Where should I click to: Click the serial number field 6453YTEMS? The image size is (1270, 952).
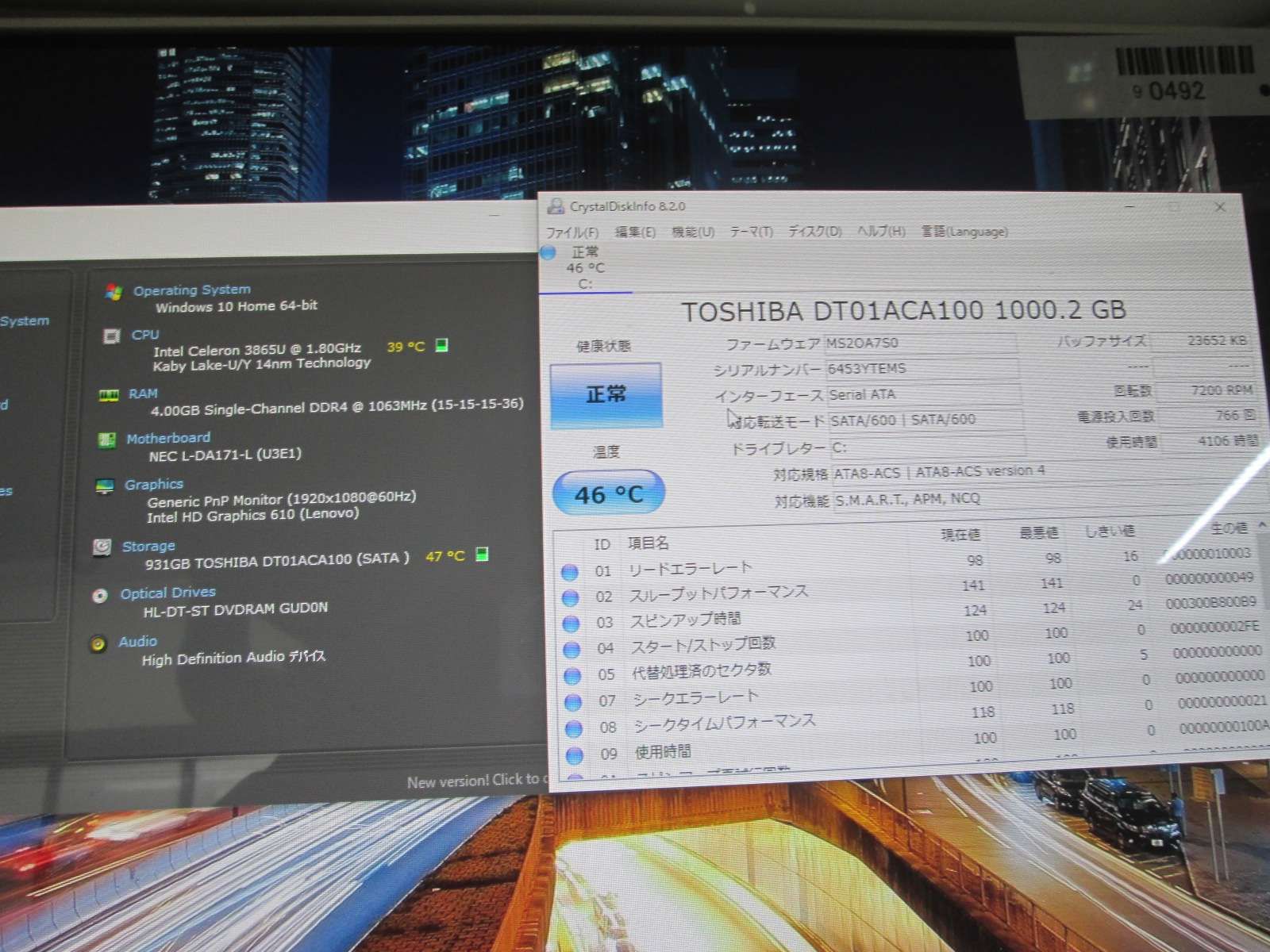922,368
